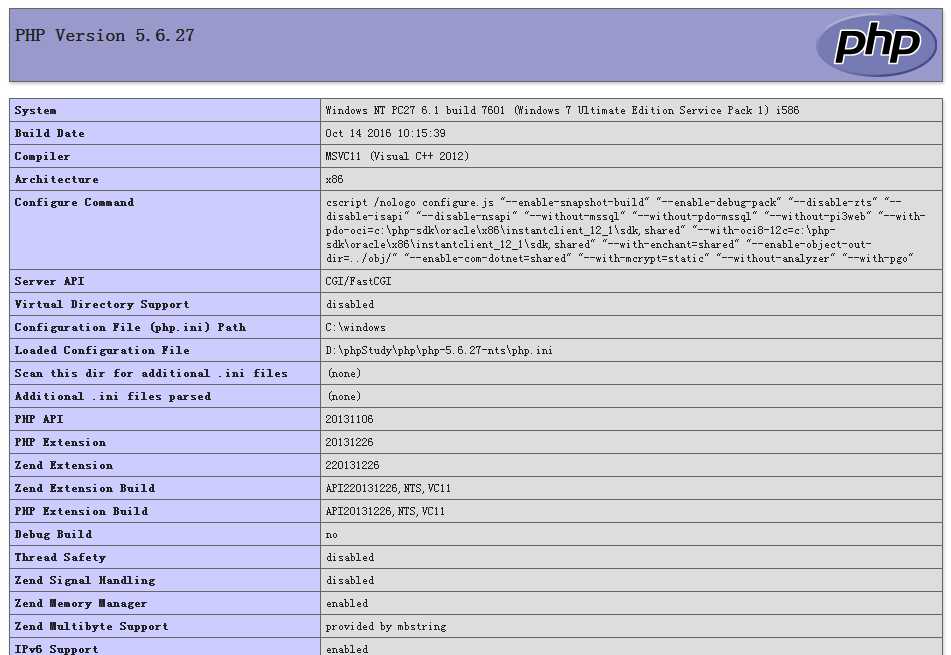Screen dimensions: 951x655
Task: Select 'provided by mbstring' value
Action: coord(386,626)
